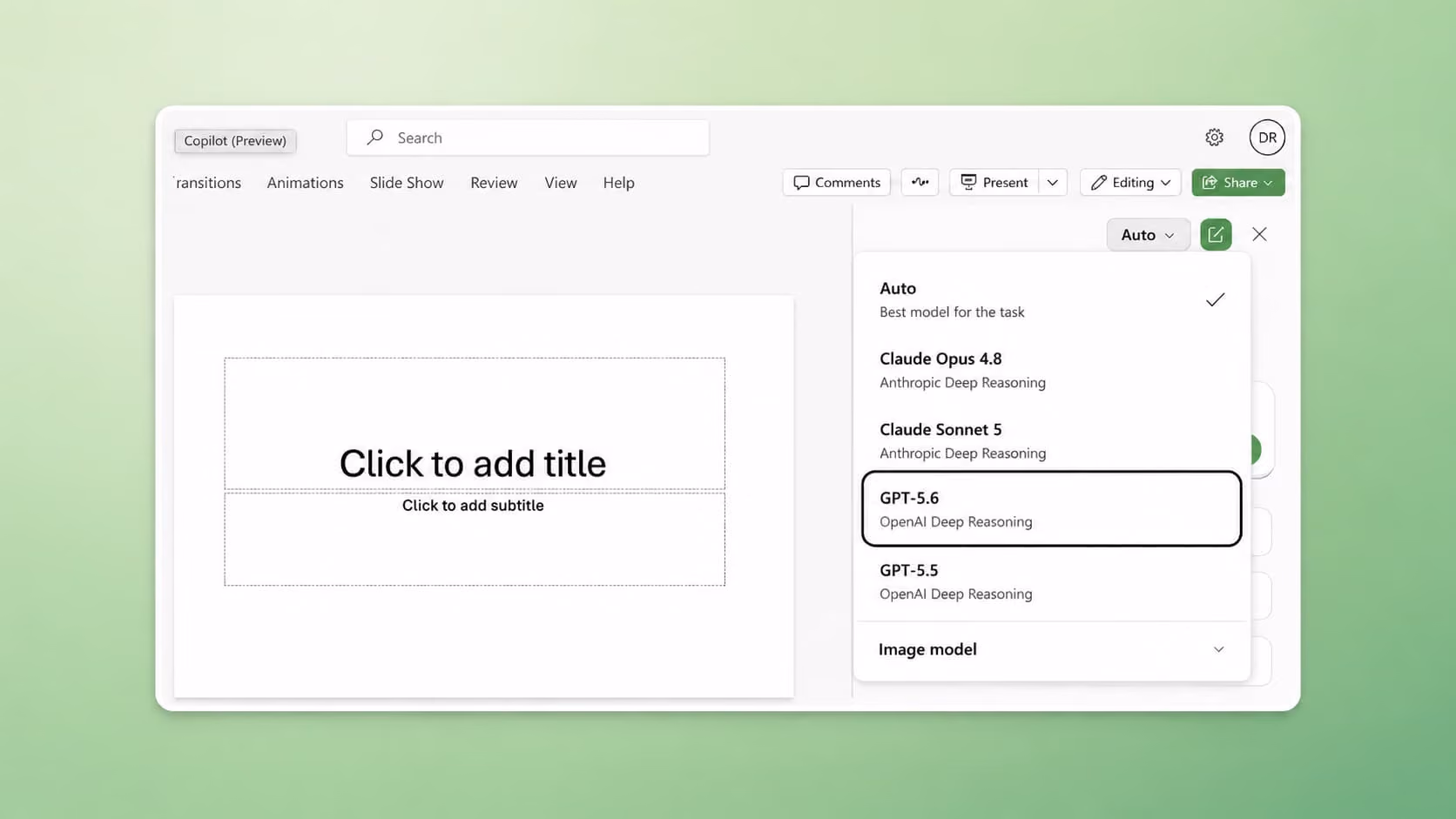
Task: Switch to the Slide Show tab
Action: 407,183
